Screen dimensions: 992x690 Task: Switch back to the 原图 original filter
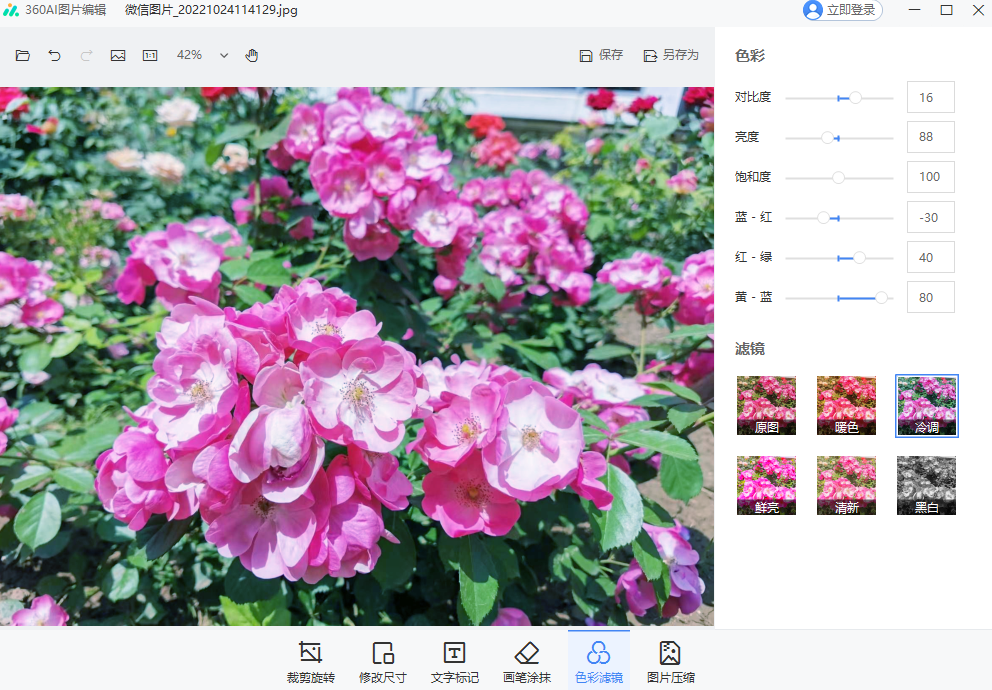(x=766, y=405)
